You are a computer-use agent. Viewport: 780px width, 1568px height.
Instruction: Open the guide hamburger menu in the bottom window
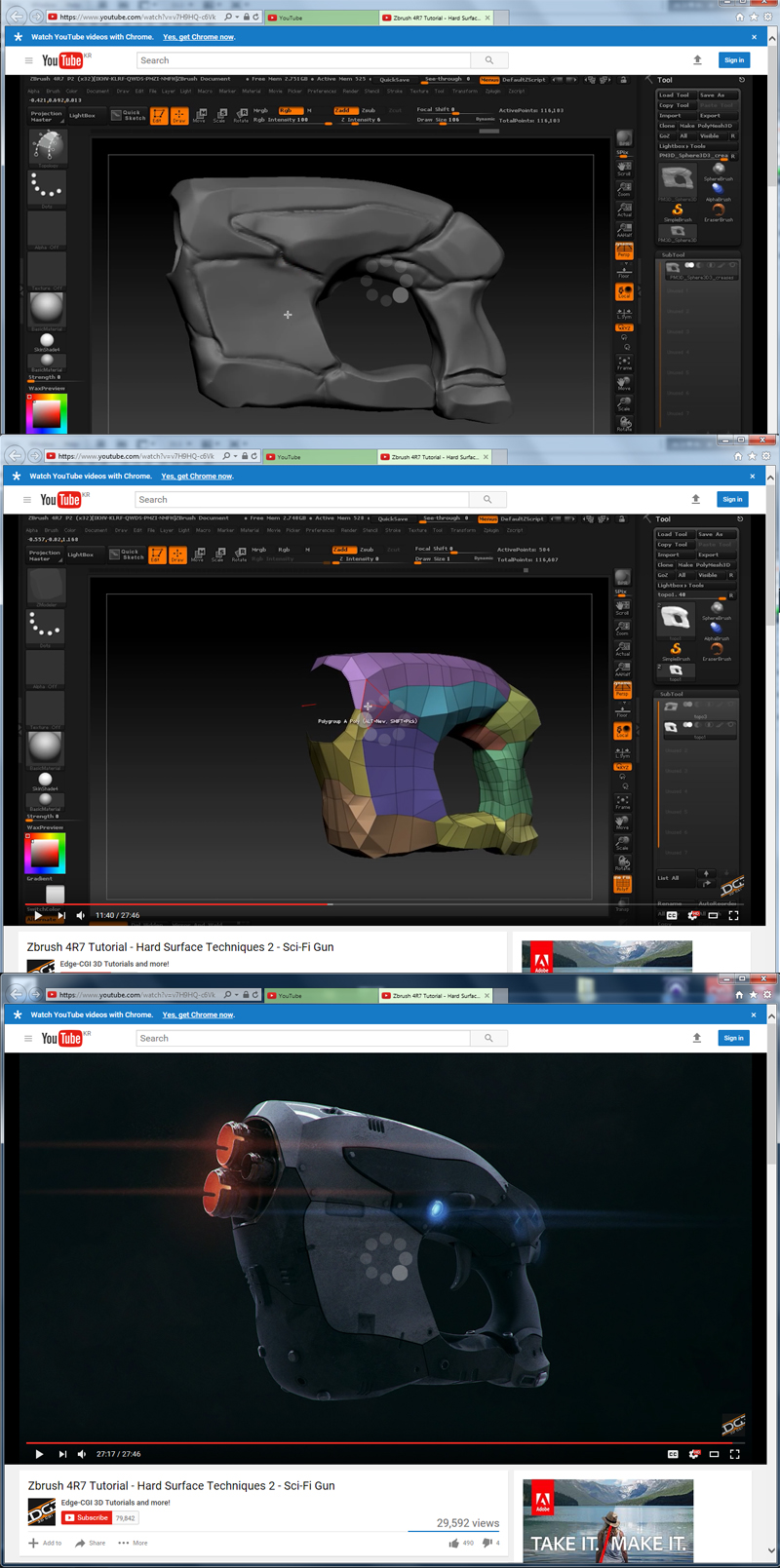click(x=28, y=1038)
